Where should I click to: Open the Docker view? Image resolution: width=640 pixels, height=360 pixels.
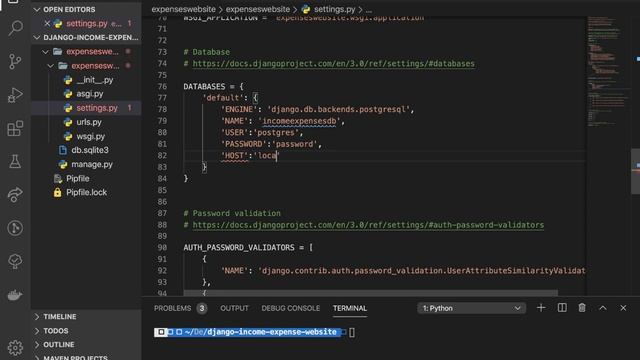point(15,295)
